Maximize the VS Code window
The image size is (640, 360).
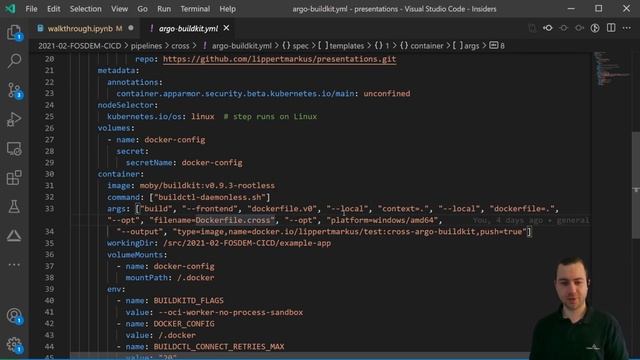pos(598,9)
